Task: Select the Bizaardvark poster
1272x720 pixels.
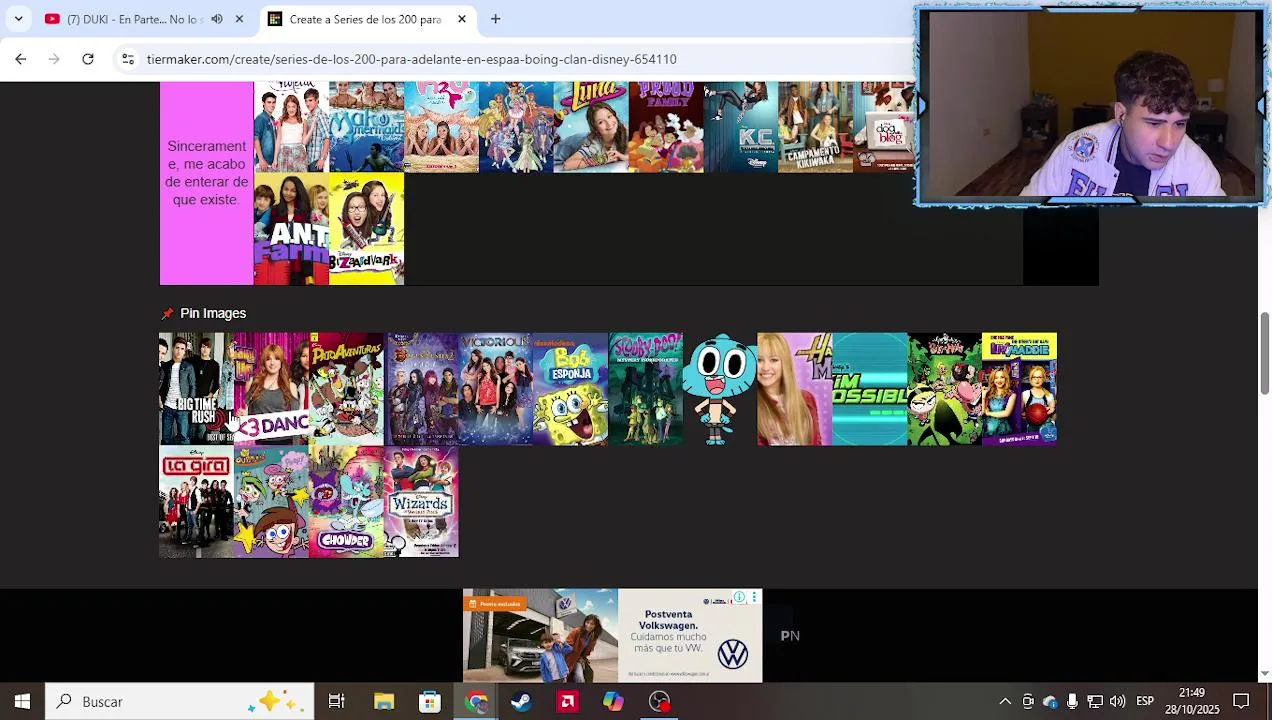Action: tap(366, 229)
